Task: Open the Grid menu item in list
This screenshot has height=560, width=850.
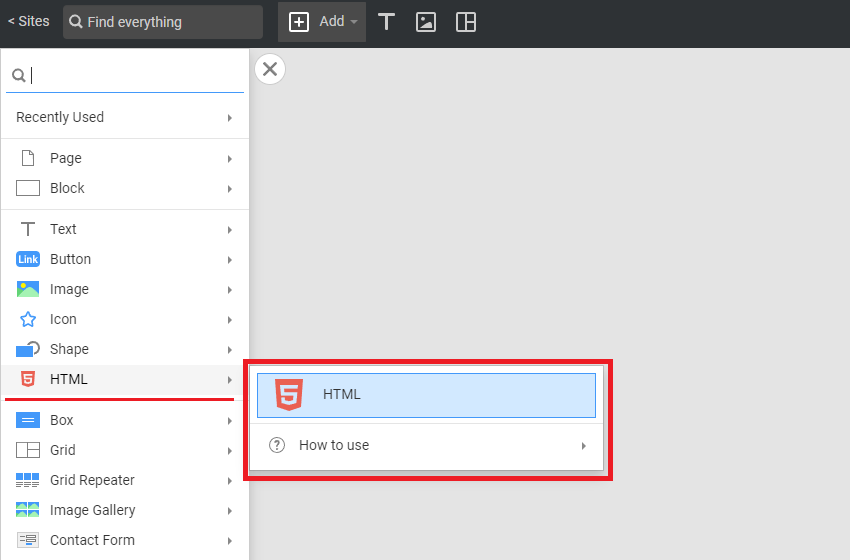Action: pyautogui.click(x=125, y=450)
